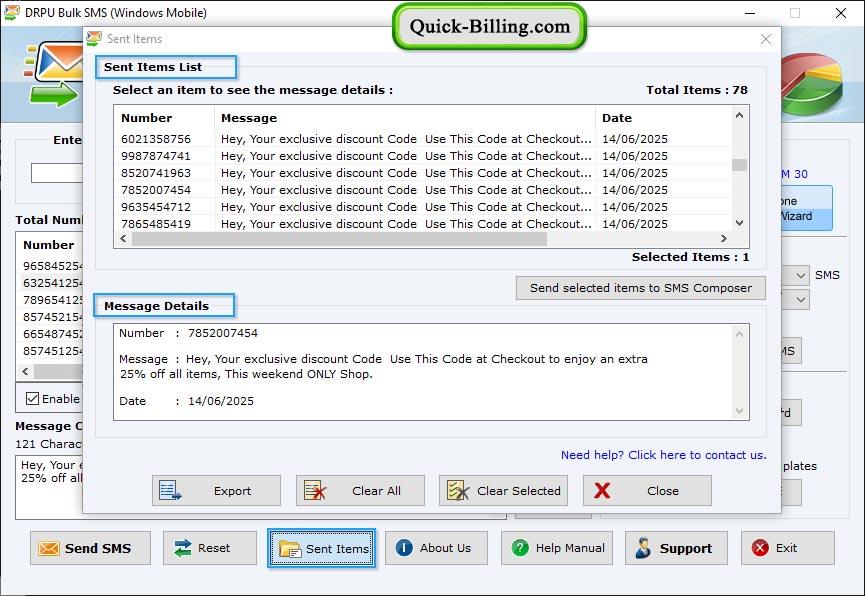
Task: Close the Sent Items dialog window
Action: click(x=766, y=39)
